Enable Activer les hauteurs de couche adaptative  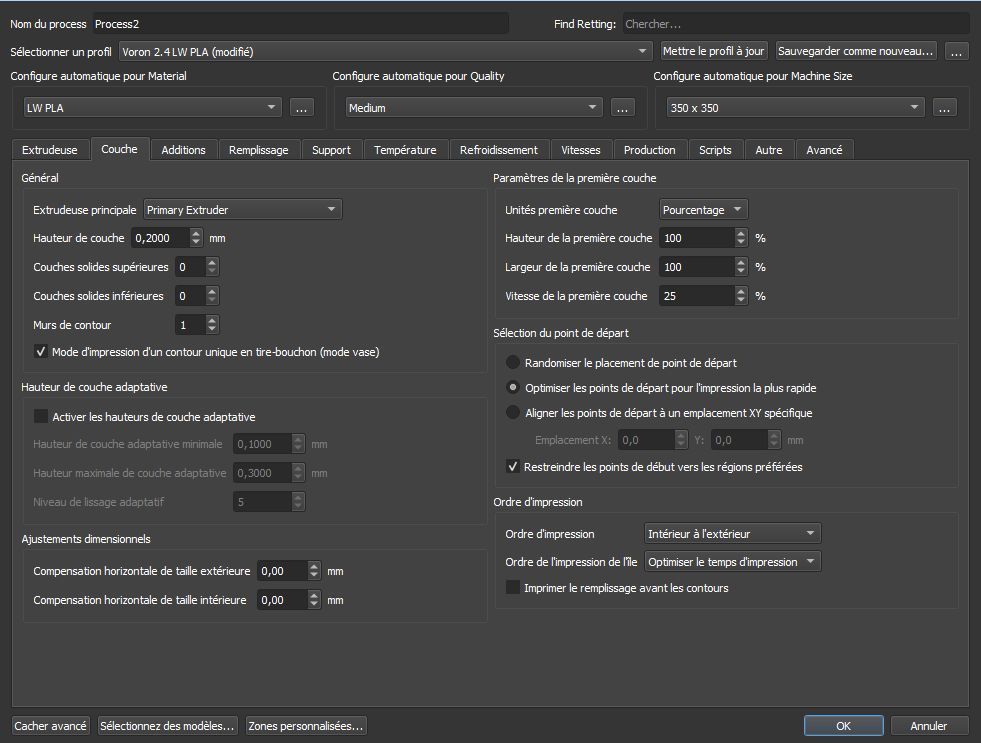[x=41, y=416]
